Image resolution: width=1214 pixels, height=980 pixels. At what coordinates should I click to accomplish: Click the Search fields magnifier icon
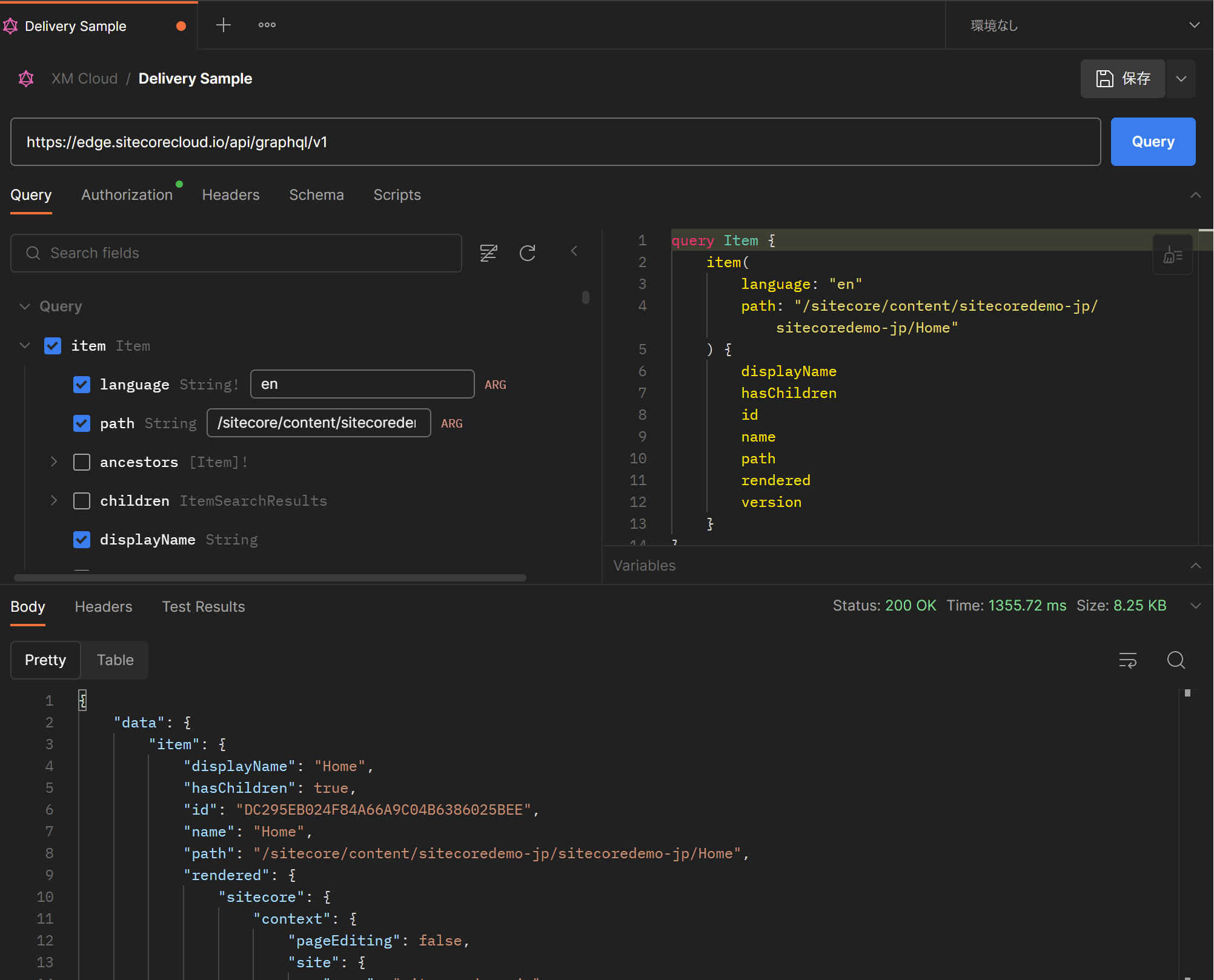point(33,253)
